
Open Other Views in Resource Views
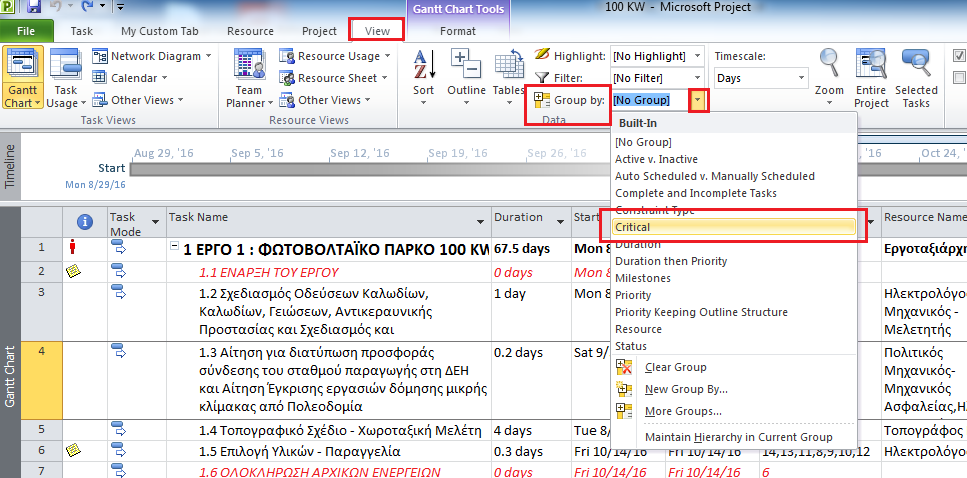(x=325, y=100)
